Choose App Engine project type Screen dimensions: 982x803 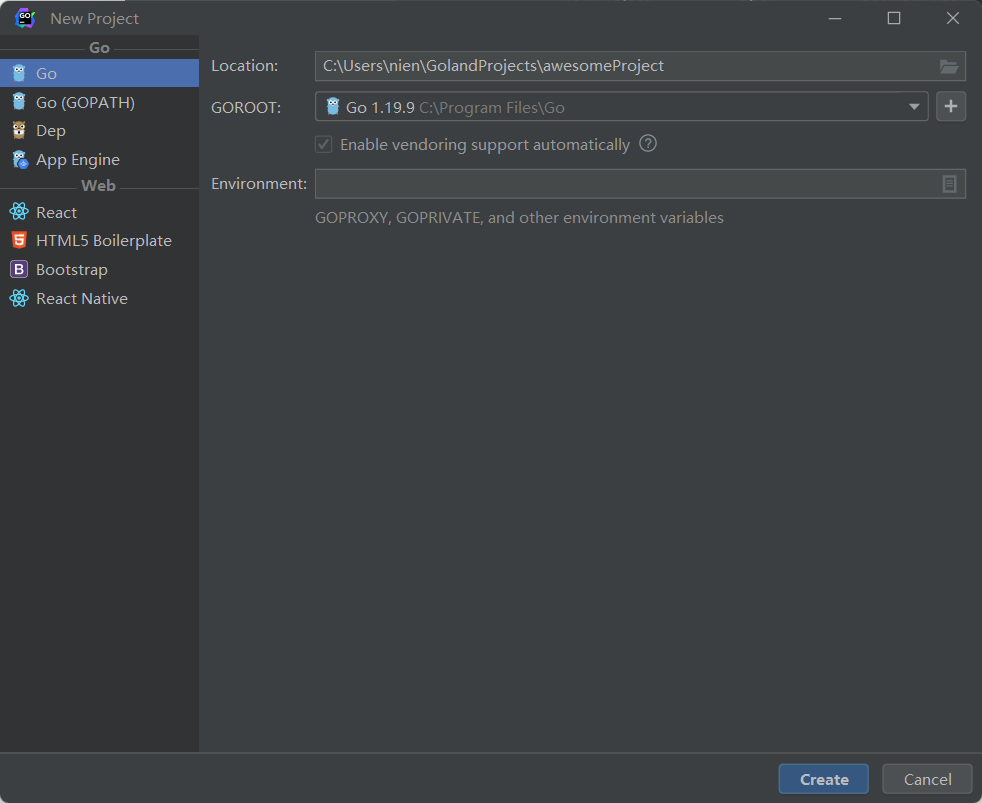click(99, 160)
